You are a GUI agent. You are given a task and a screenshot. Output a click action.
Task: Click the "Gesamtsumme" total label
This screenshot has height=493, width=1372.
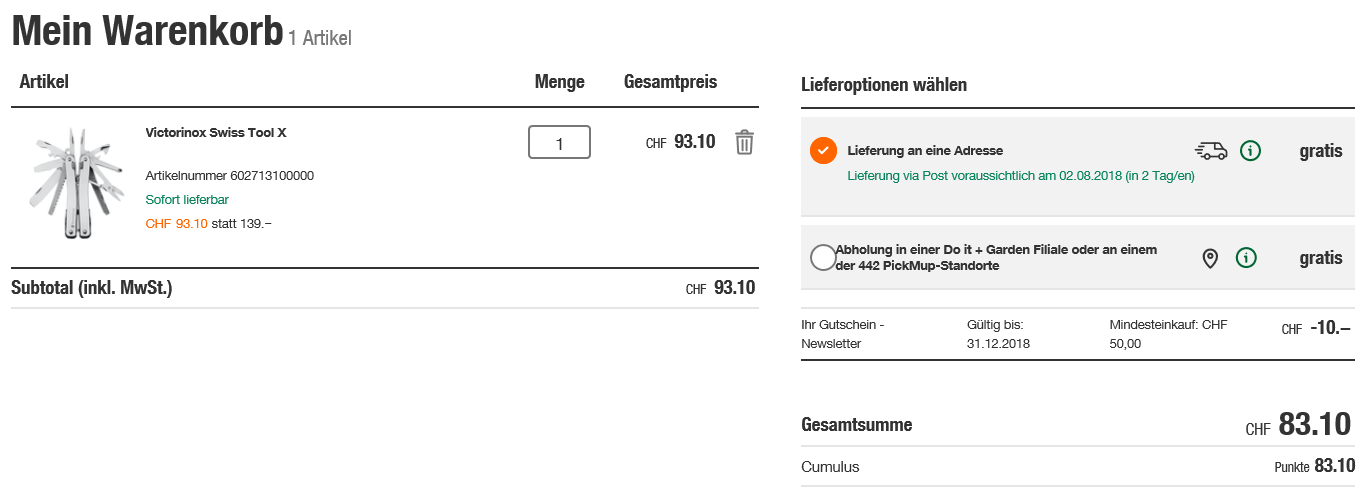click(857, 425)
